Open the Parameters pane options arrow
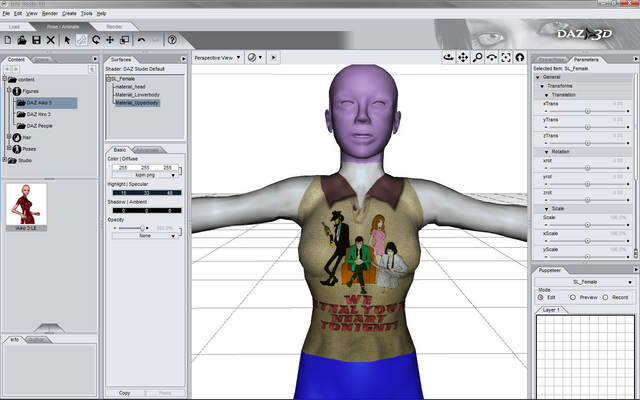This screenshot has width=640, height=400. tap(636, 59)
